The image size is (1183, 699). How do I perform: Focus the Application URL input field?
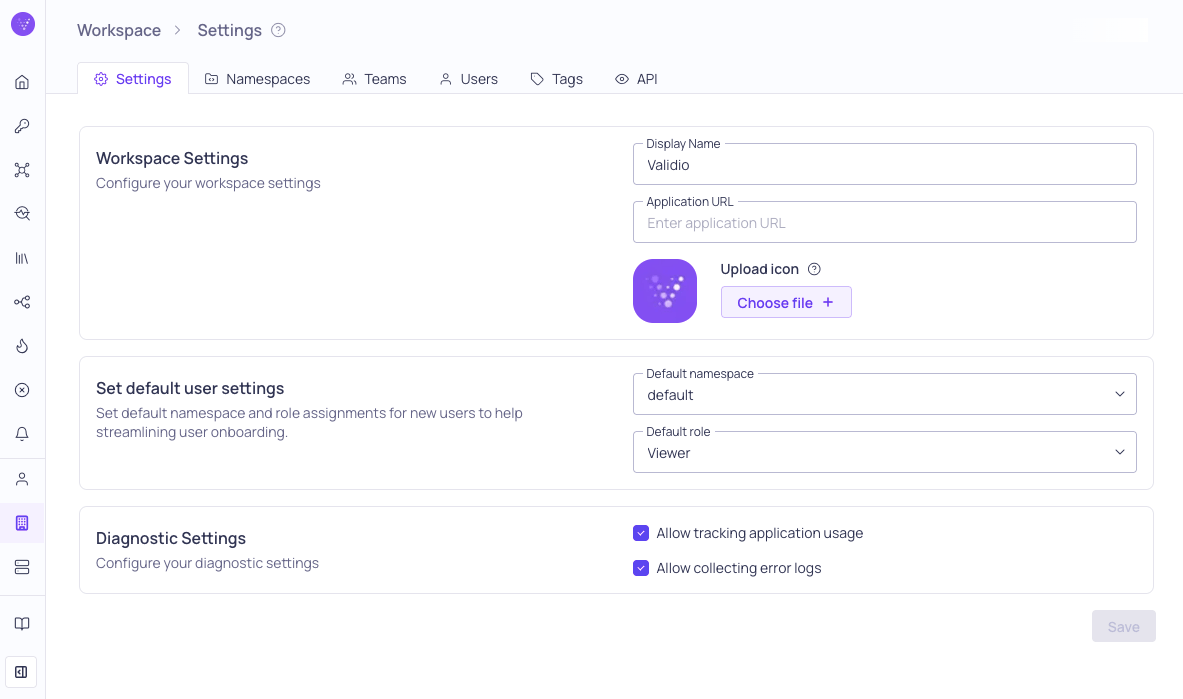click(x=884, y=222)
